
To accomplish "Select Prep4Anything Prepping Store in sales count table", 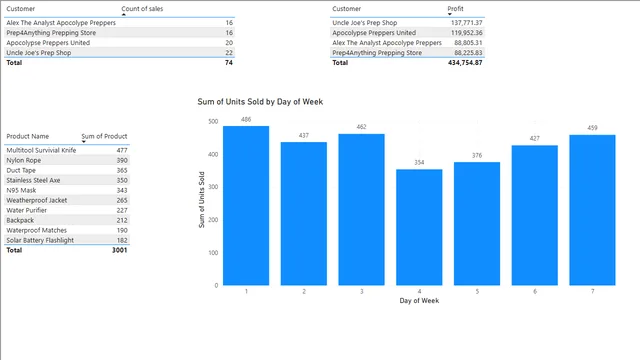I will pyautogui.click(x=120, y=33).
